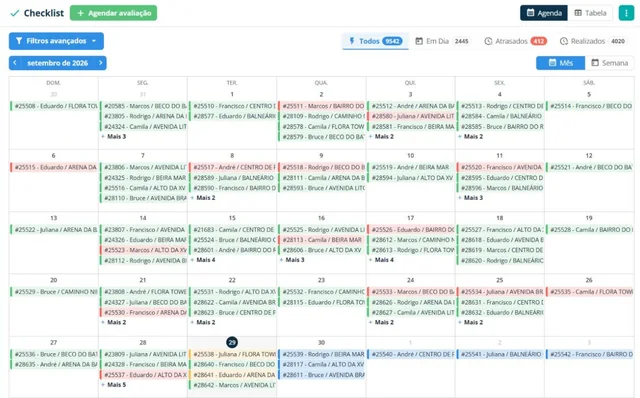Open event #28115 - Eduardo / FLORA TOWER

pyautogui.click(x=321, y=302)
